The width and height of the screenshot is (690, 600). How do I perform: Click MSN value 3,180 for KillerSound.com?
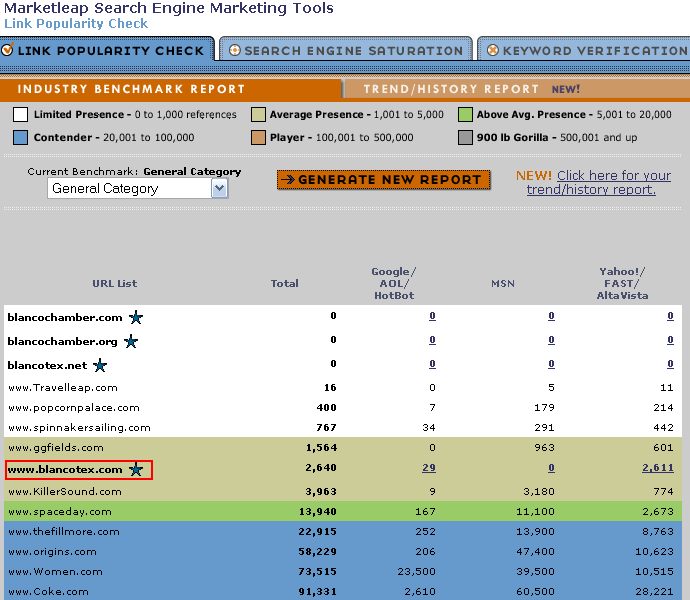point(539,491)
